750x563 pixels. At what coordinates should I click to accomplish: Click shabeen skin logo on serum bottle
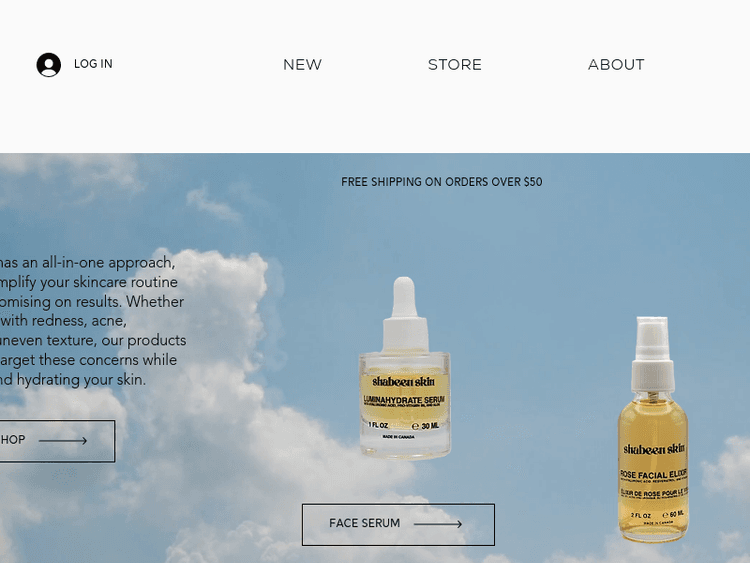[404, 381]
